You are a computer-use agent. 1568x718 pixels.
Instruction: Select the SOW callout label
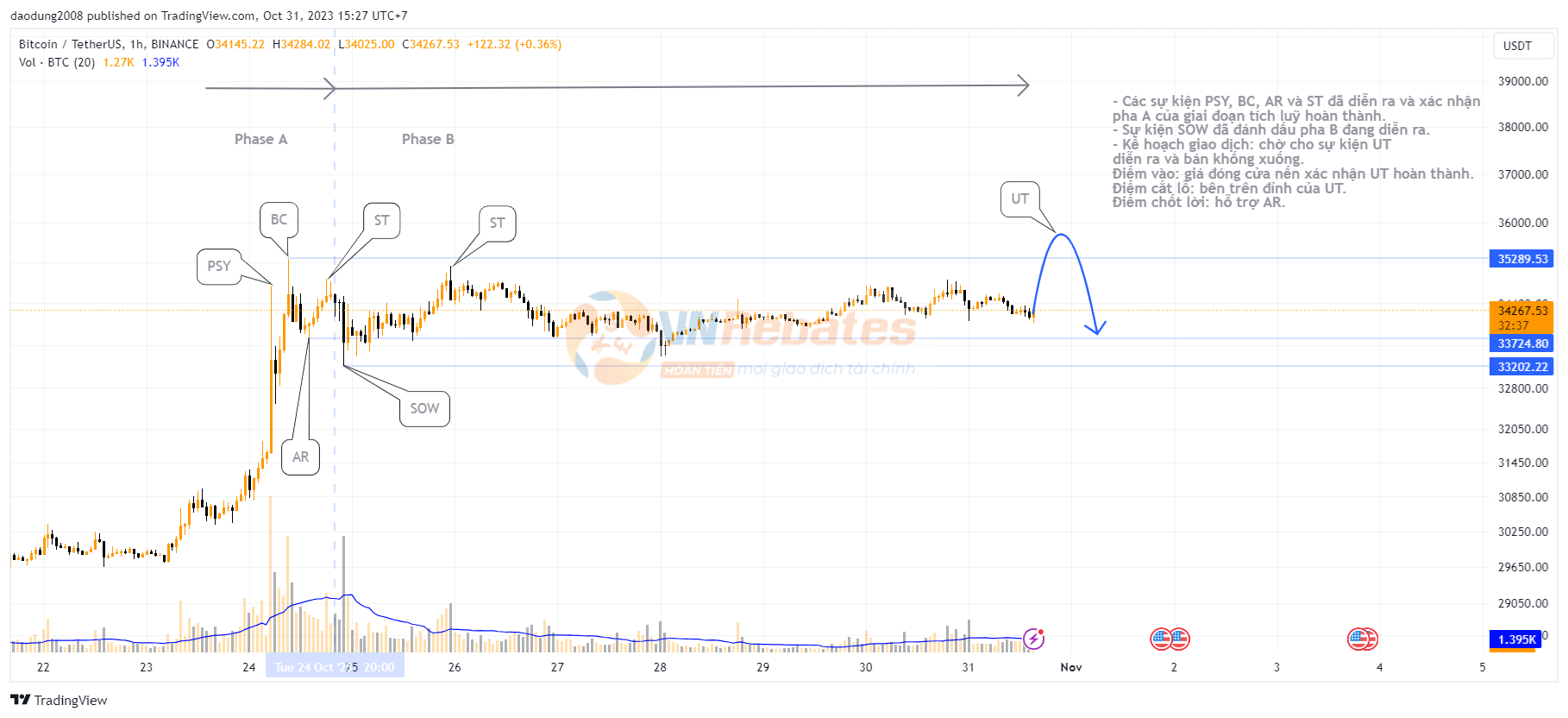pos(424,408)
